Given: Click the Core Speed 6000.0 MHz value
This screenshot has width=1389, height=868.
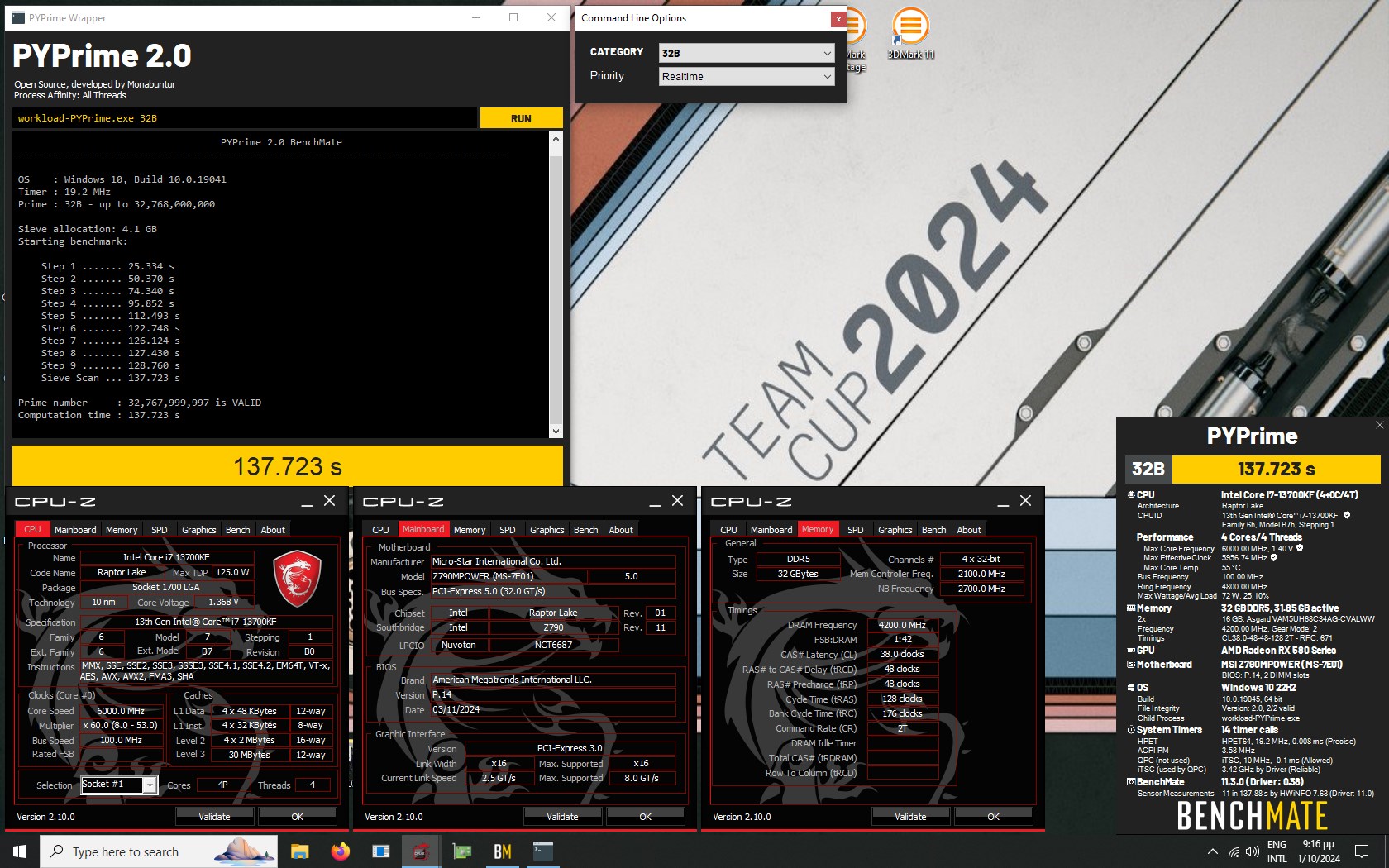Looking at the screenshot, I should 121,711.
